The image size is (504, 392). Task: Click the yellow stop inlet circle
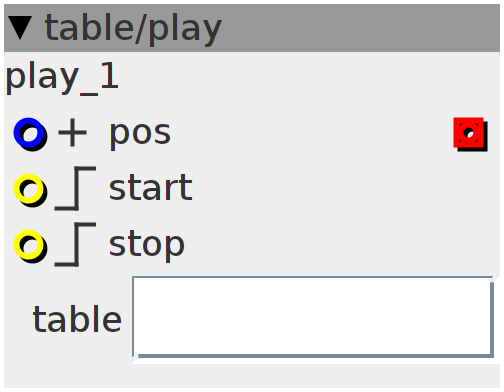coord(30,245)
